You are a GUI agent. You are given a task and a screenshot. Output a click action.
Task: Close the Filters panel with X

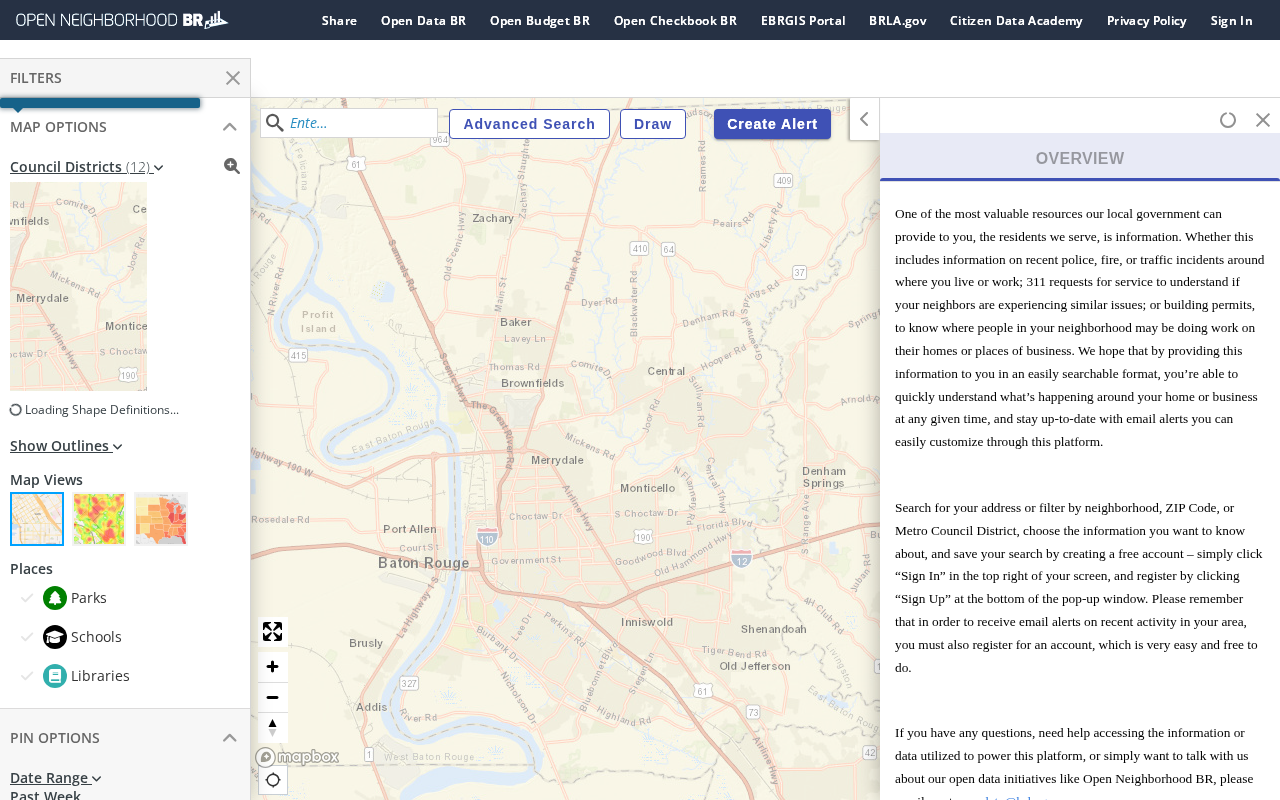(x=233, y=78)
